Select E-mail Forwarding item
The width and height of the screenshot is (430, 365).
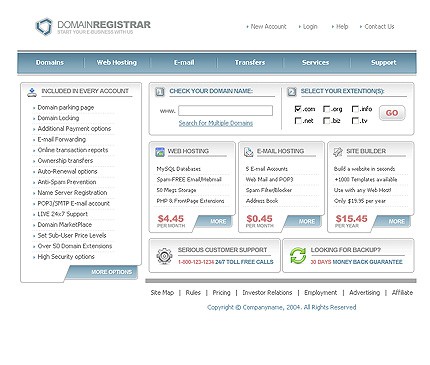point(61,139)
